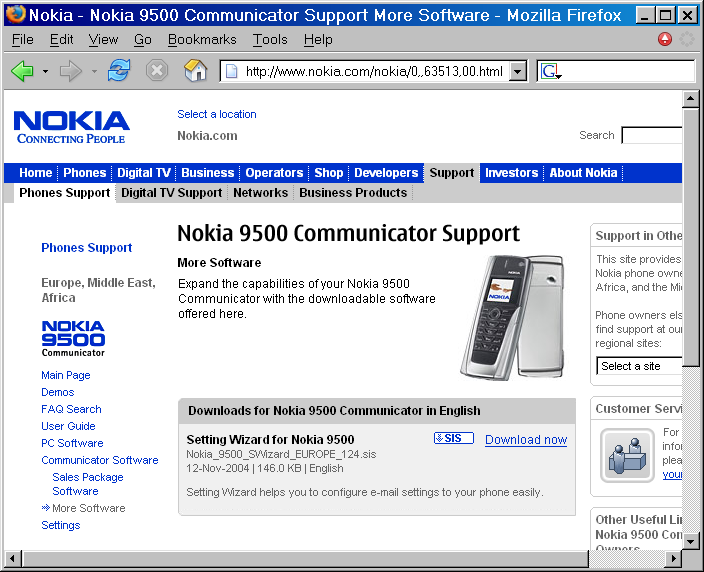Open the PC Software sidebar link

(x=72, y=444)
